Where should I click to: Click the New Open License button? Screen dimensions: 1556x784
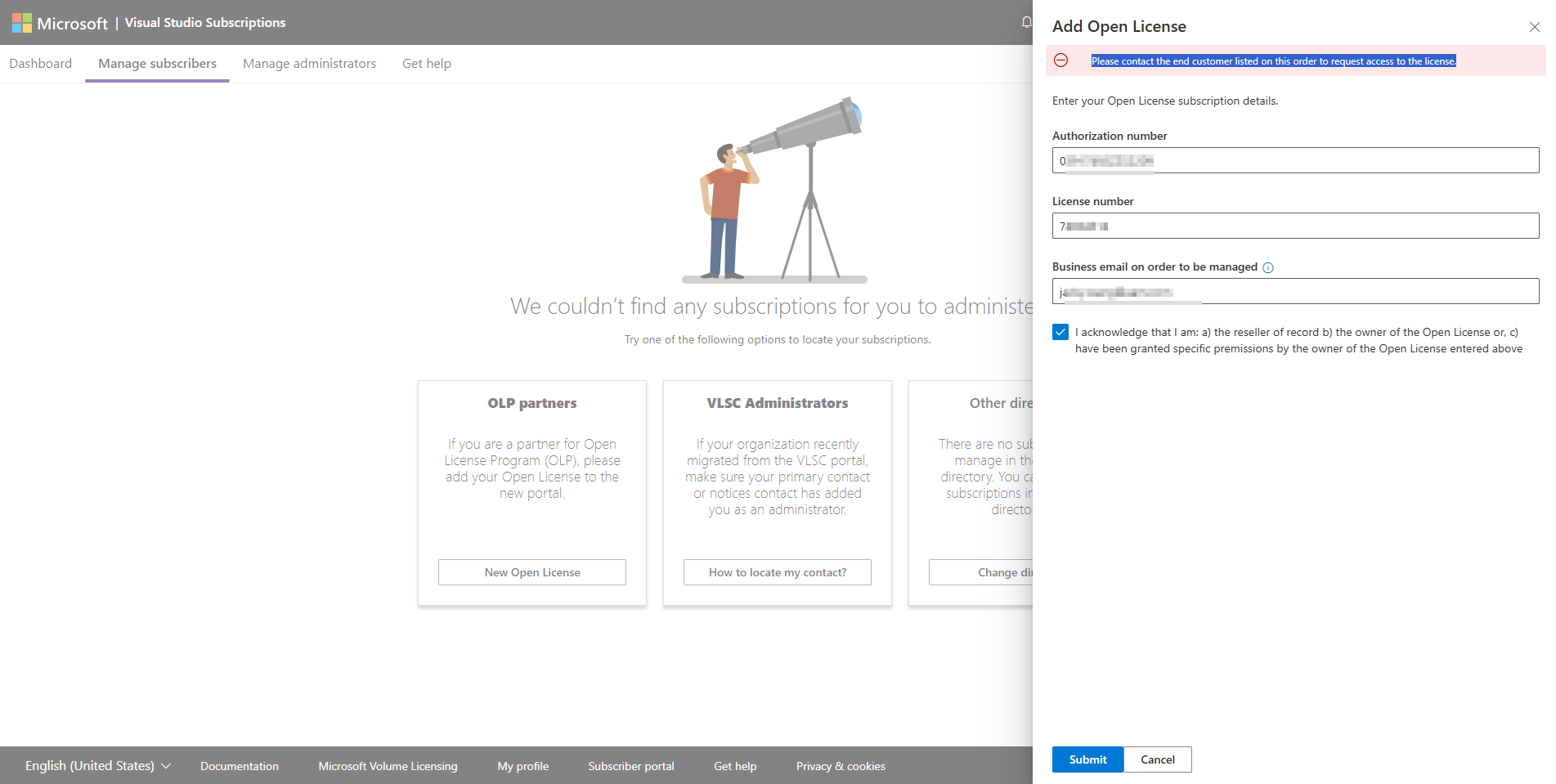532,572
